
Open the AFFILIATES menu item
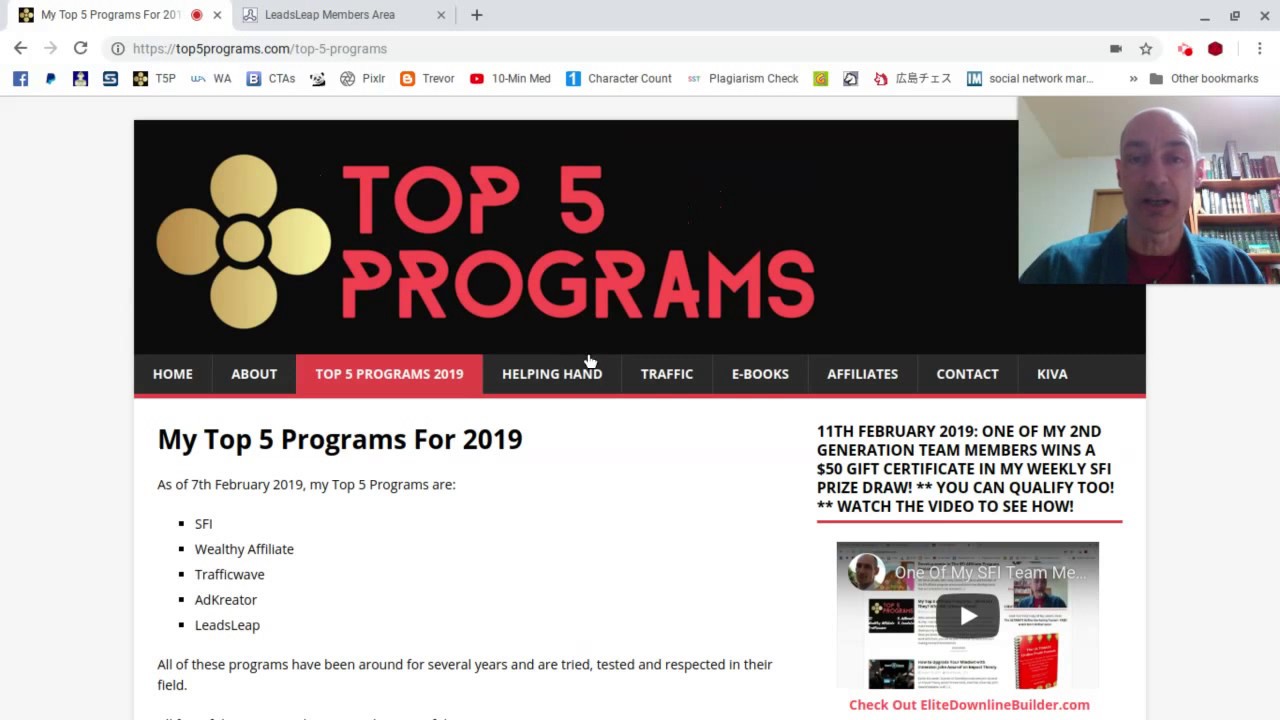862,374
